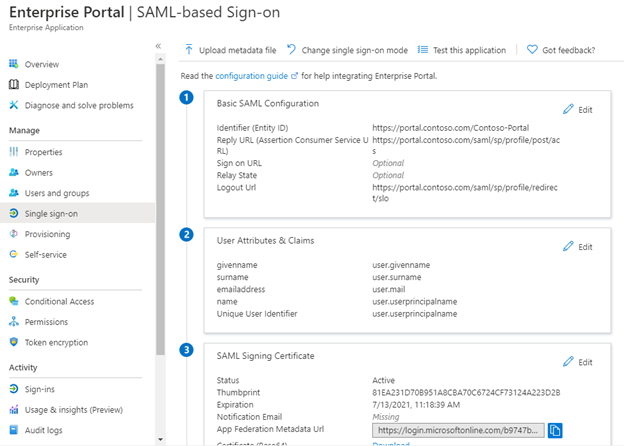Click the Expiration date 7/13/2021 value

(416, 405)
